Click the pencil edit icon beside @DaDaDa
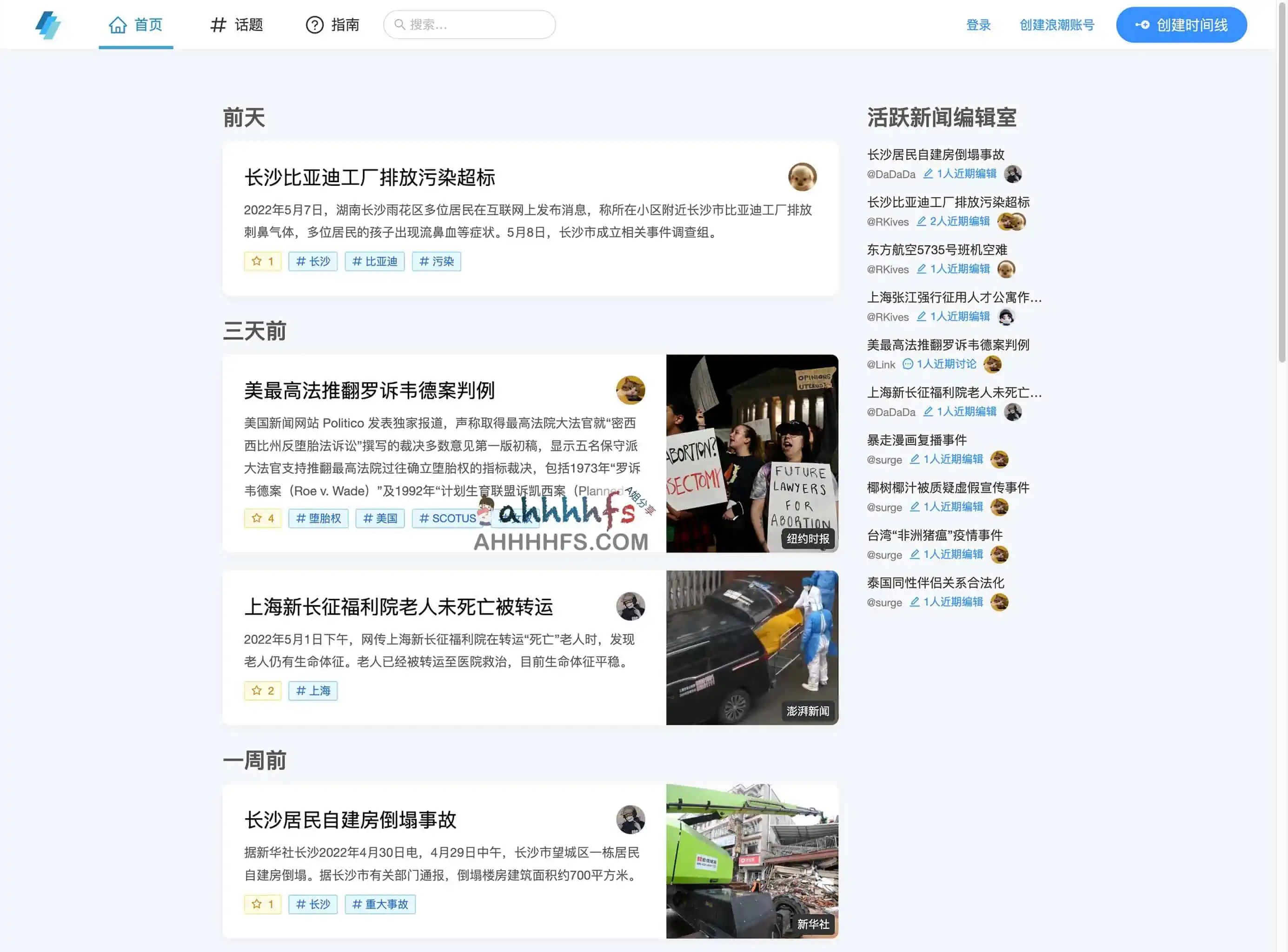Image resolution: width=1288 pixels, height=952 pixels. pyautogui.click(x=929, y=173)
